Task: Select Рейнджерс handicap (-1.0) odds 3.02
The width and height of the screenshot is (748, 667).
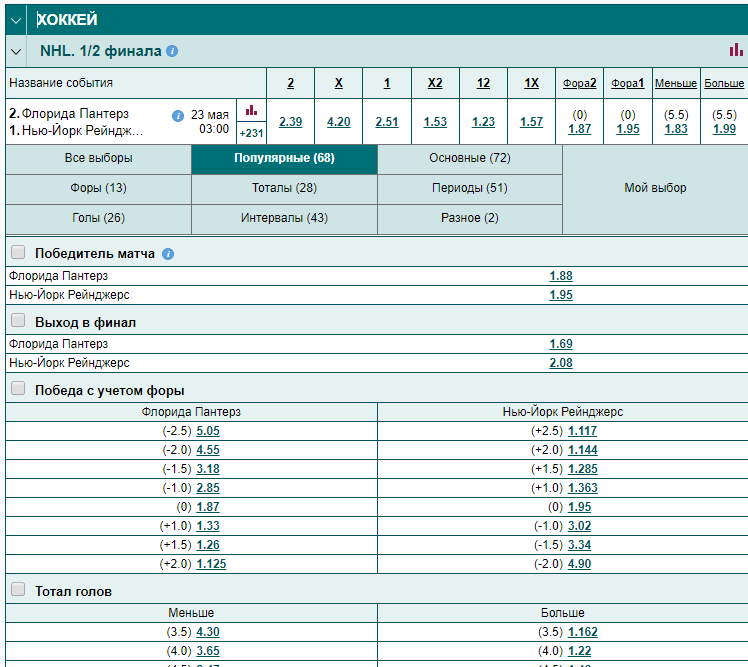Action: [x=579, y=526]
